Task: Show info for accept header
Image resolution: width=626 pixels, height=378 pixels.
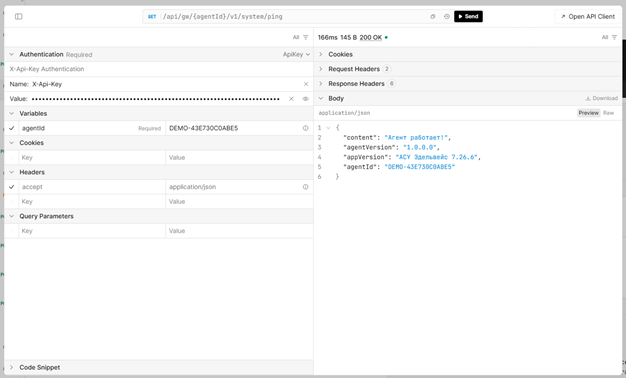Action: point(305,187)
